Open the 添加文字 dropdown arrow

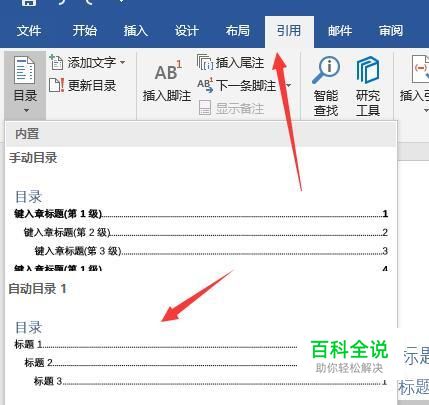point(123,62)
